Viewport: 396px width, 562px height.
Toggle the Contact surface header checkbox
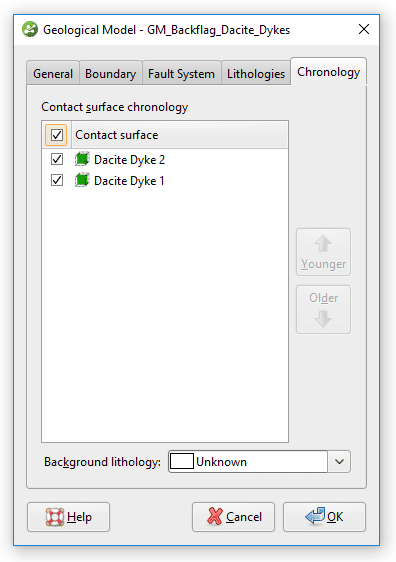(x=57, y=135)
